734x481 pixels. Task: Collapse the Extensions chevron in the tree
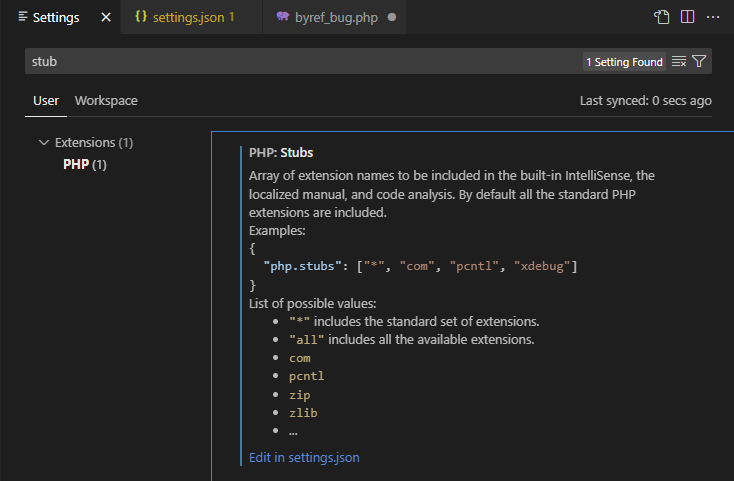[x=43, y=143]
